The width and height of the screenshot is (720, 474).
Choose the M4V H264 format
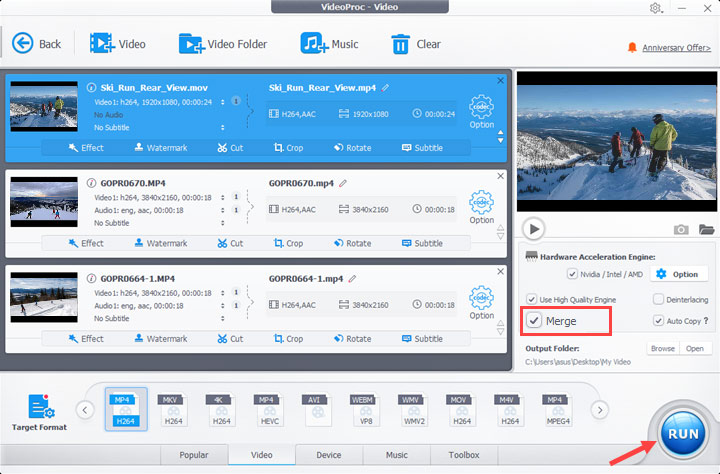click(x=510, y=409)
